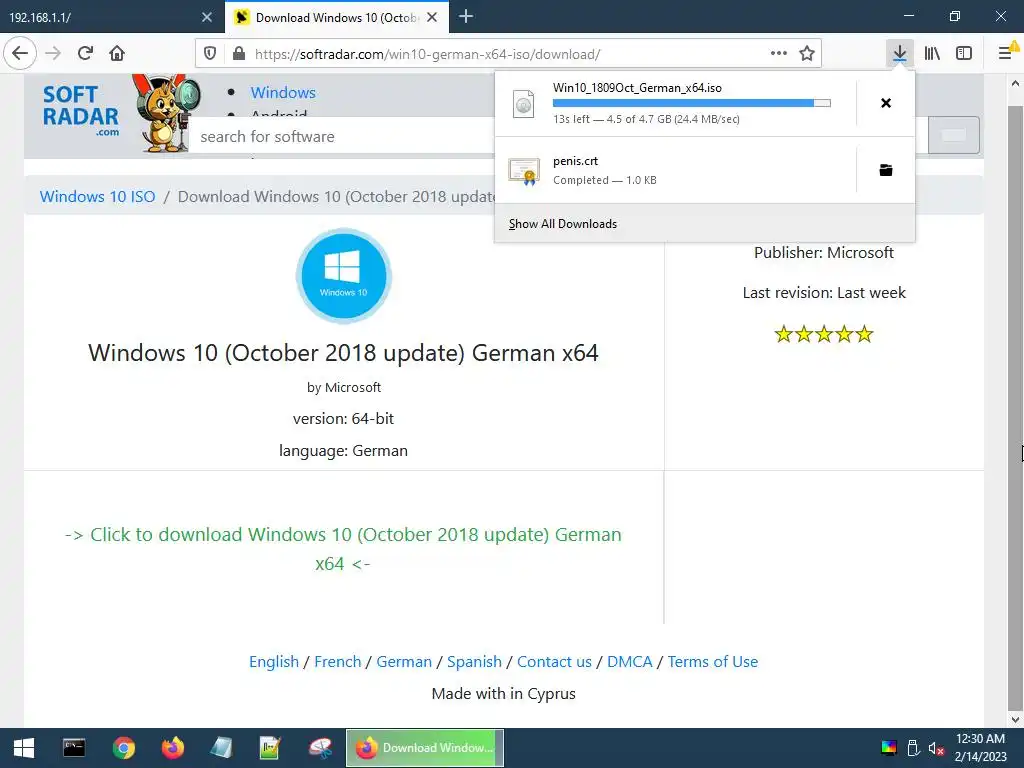Toggle the sidebar view icon
The height and width of the screenshot is (768, 1024).
(x=964, y=53)
